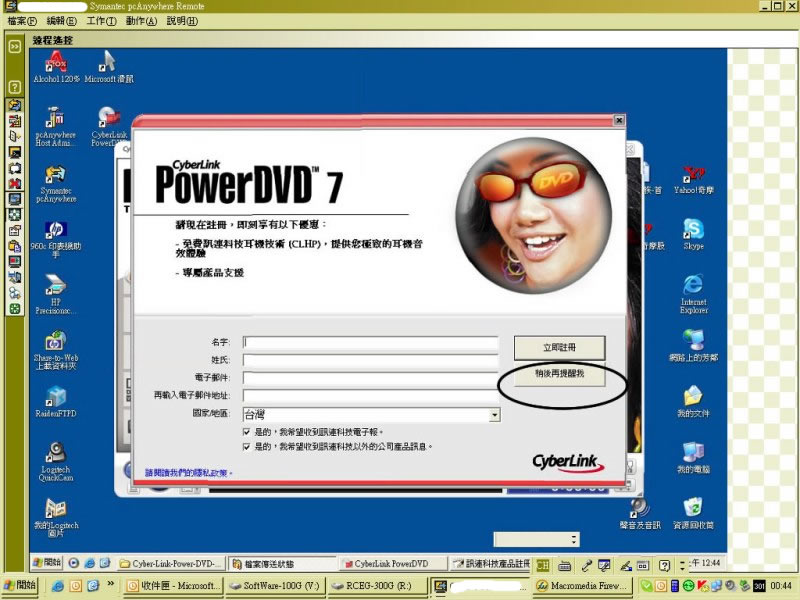Click the local taskbar 開始 Start button
This screenshot has width=800, height=600.
(x=19, y=585)
